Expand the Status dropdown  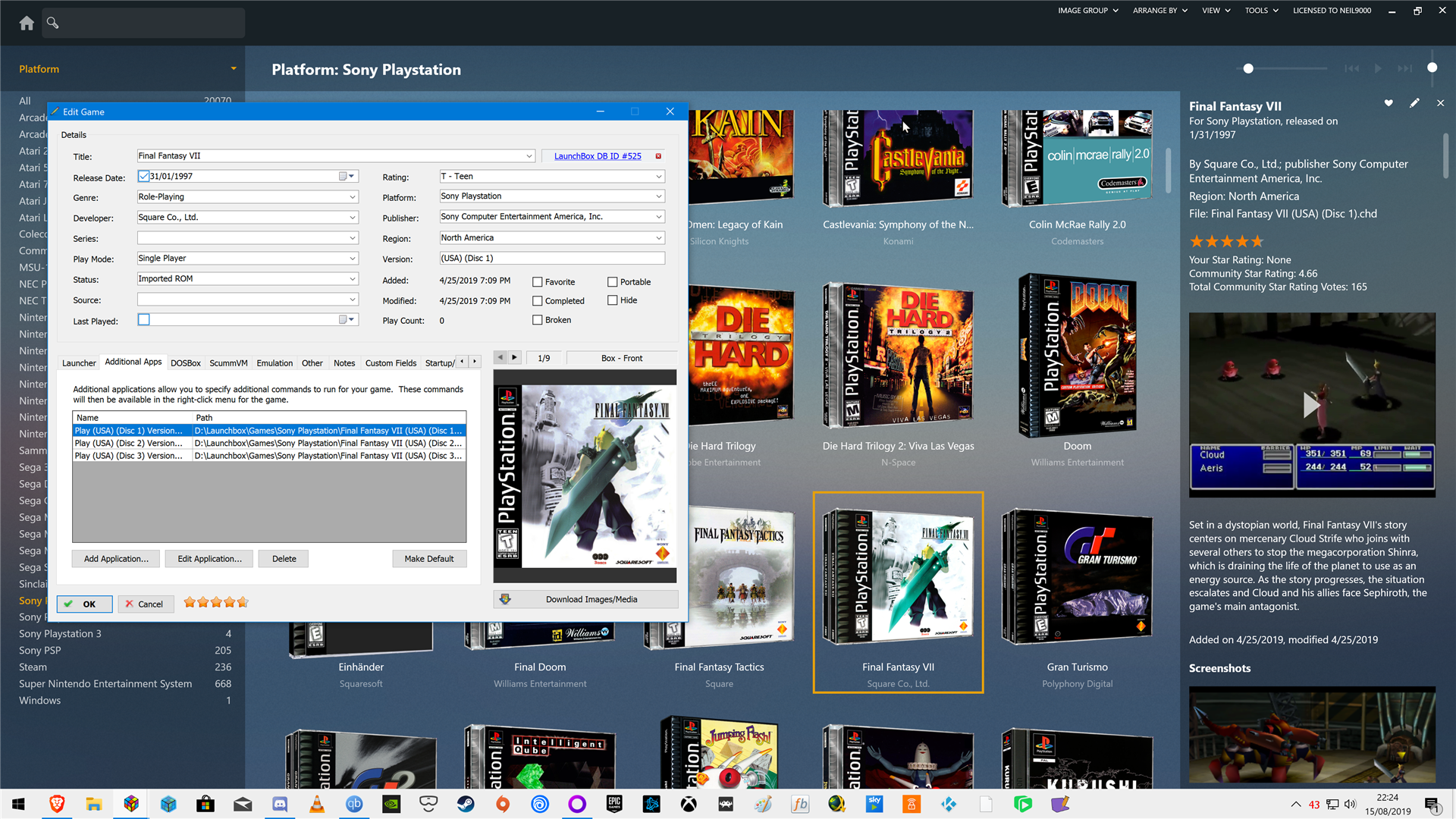(353, 279)
